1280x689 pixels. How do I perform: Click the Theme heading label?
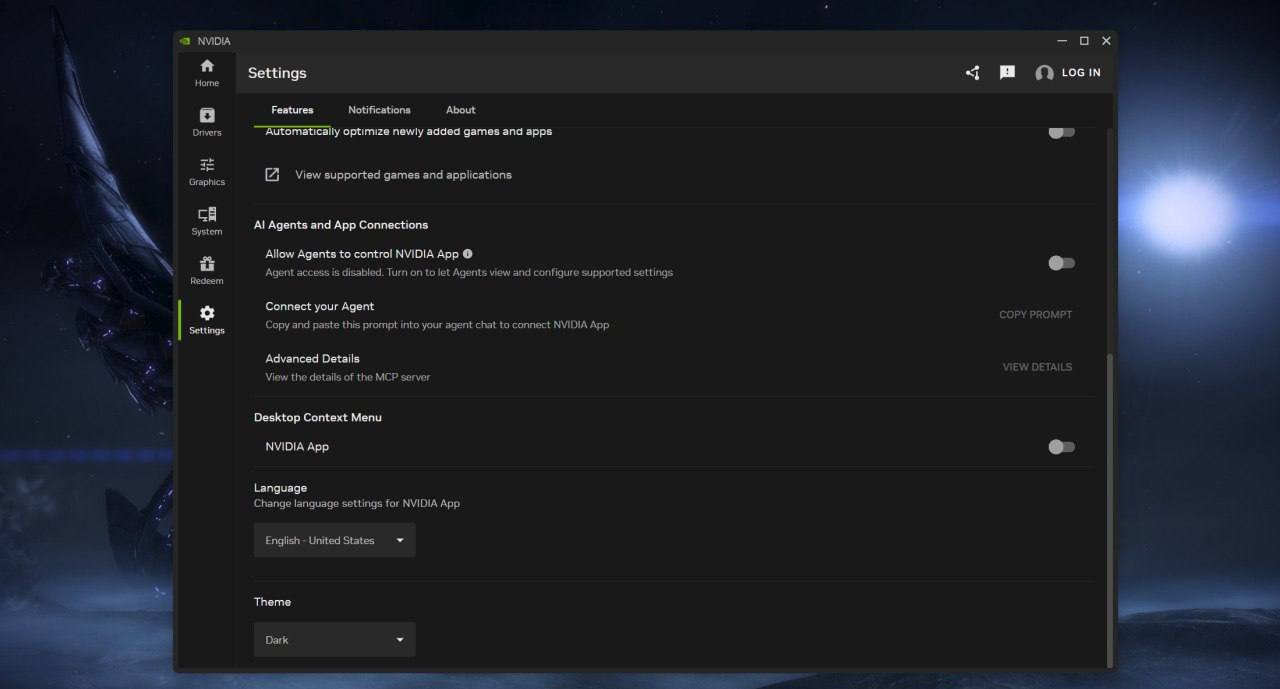[x=272, y=602]
